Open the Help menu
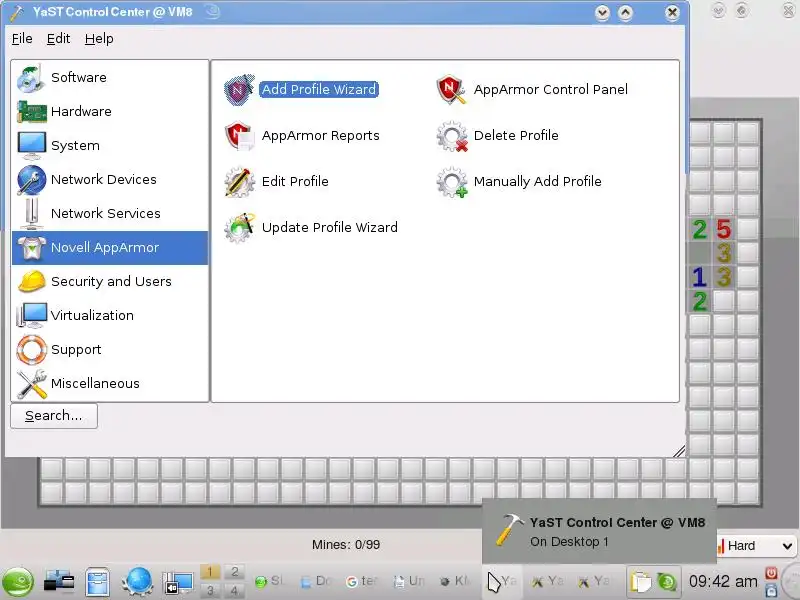The image size is (800, 600). tap(99, 39)
